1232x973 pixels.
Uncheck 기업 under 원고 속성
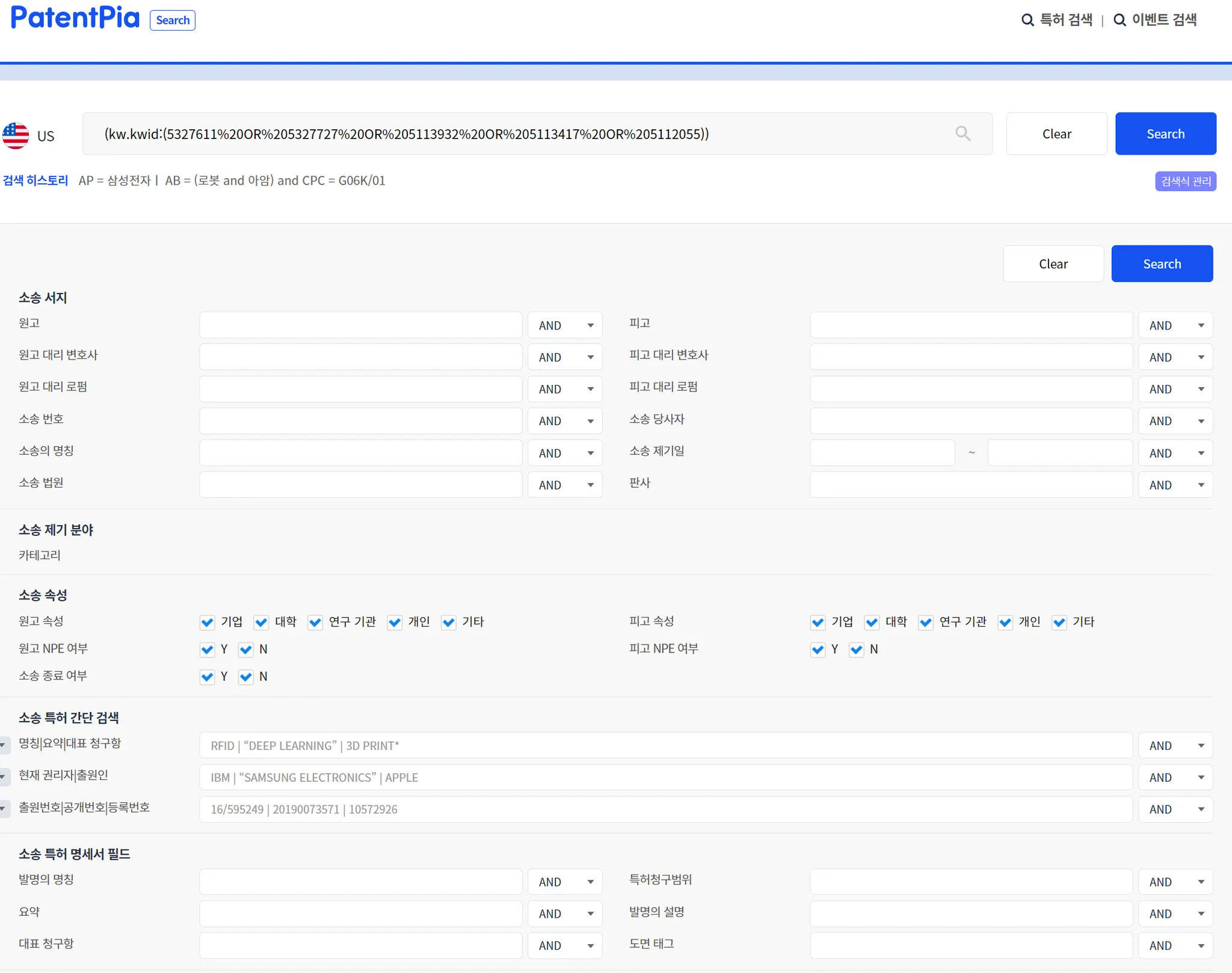coord(207,622)
